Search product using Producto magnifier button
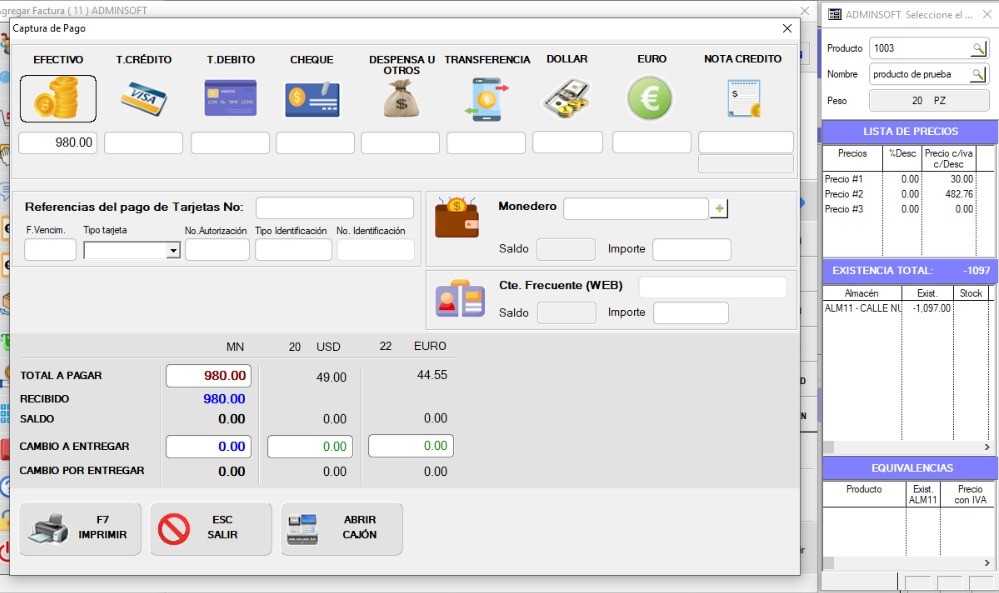 point(978,48)
